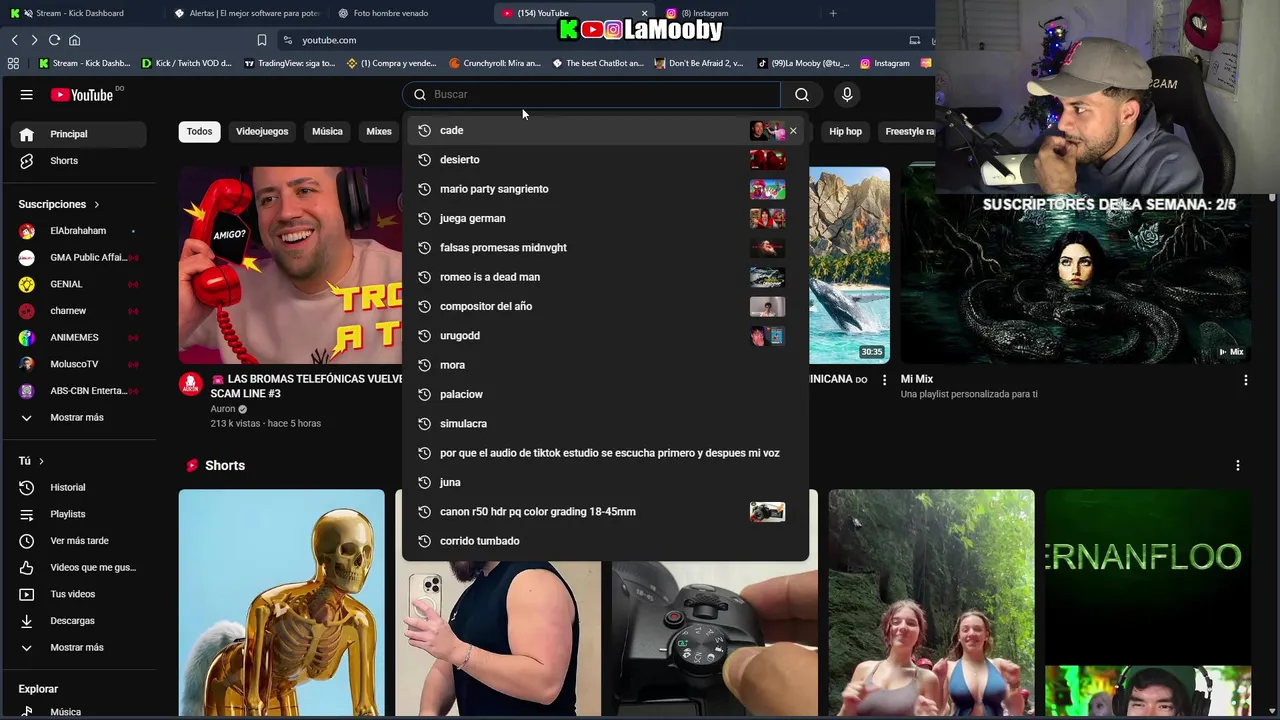Open Principal home in sidebar
This screenshot has height=720, width=1280.
[x=80, y=134]
